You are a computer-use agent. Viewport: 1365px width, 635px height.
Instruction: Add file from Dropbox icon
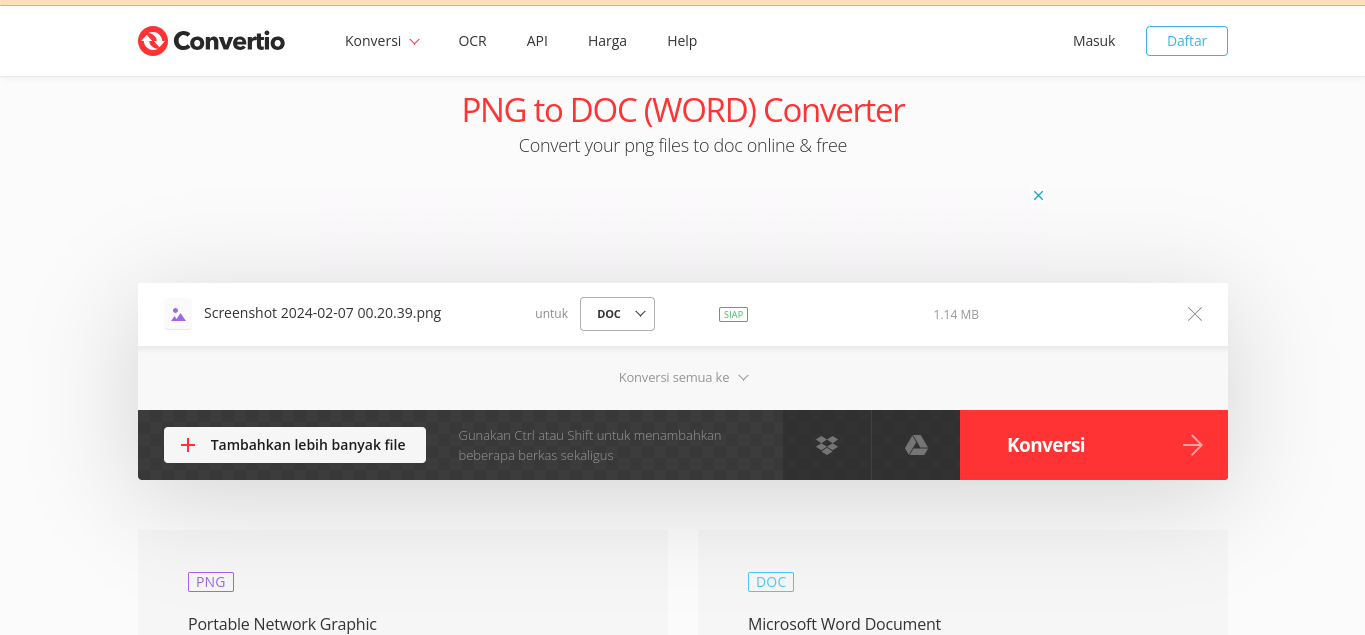coord(827,445)
